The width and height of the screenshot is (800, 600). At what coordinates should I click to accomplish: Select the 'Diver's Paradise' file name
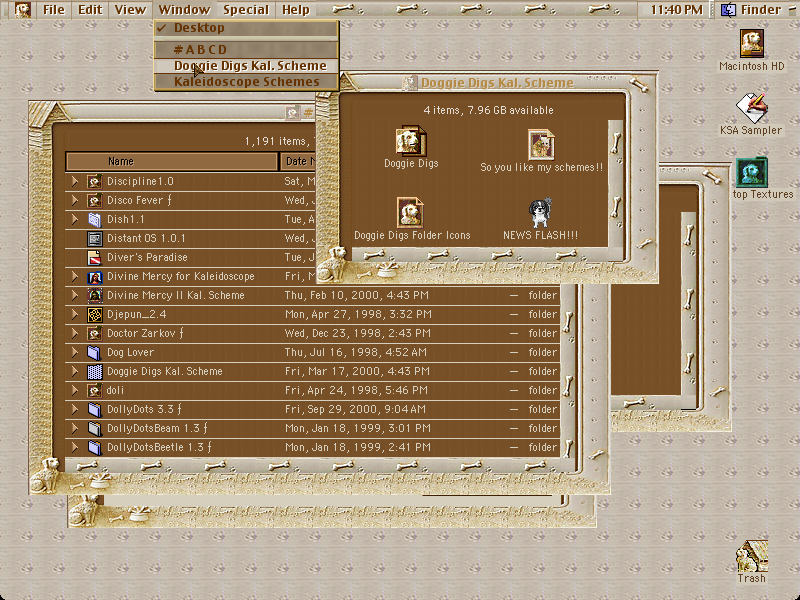click(147, 257)
